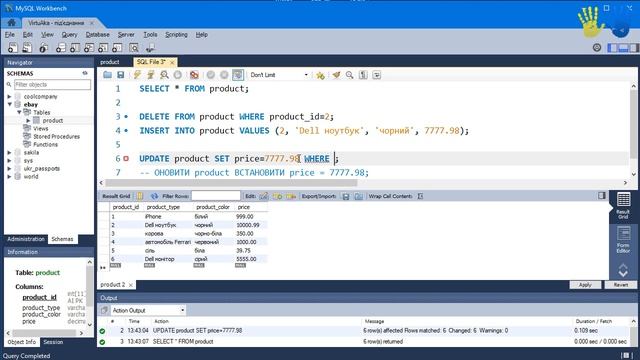This screenshot has height=360, width=640.
Task: Close the product 2 result tab
Action: 131,285
